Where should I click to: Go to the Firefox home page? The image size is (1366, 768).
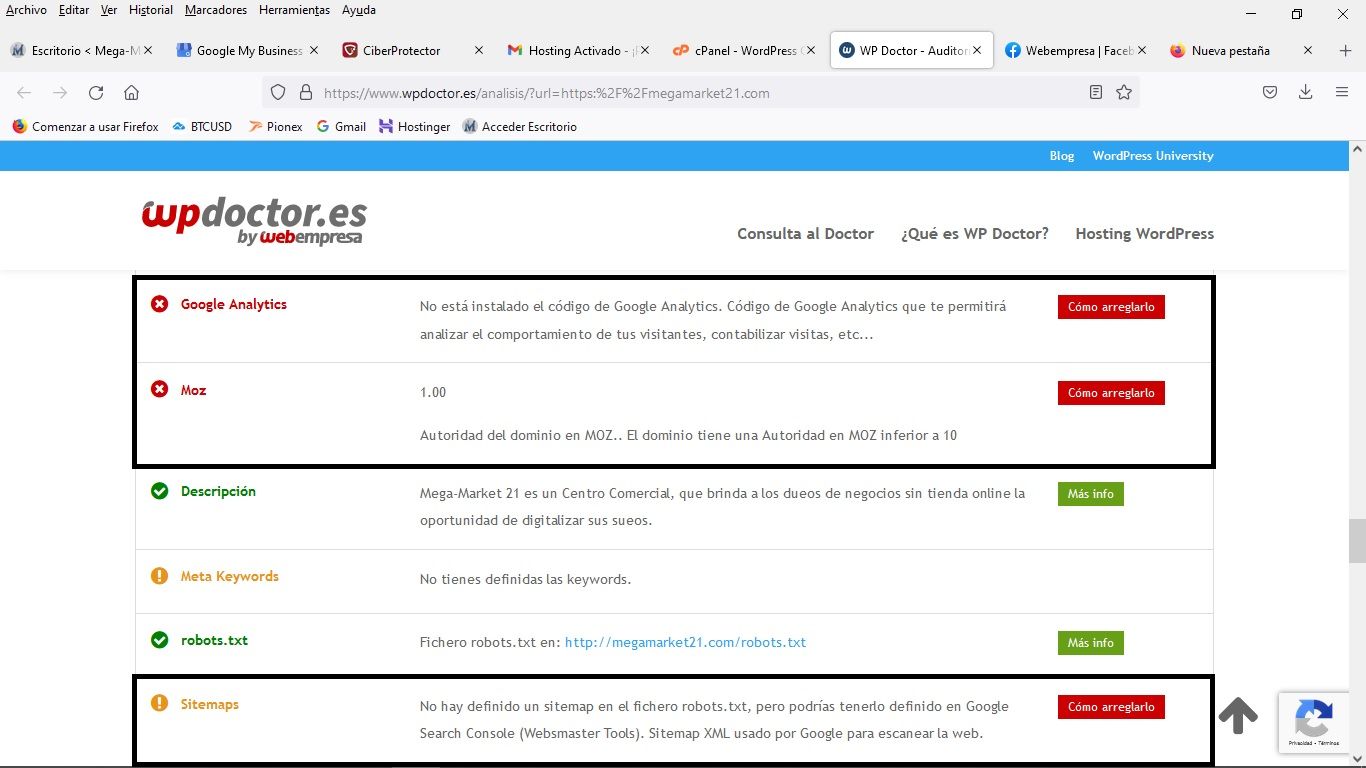(131, 93)
